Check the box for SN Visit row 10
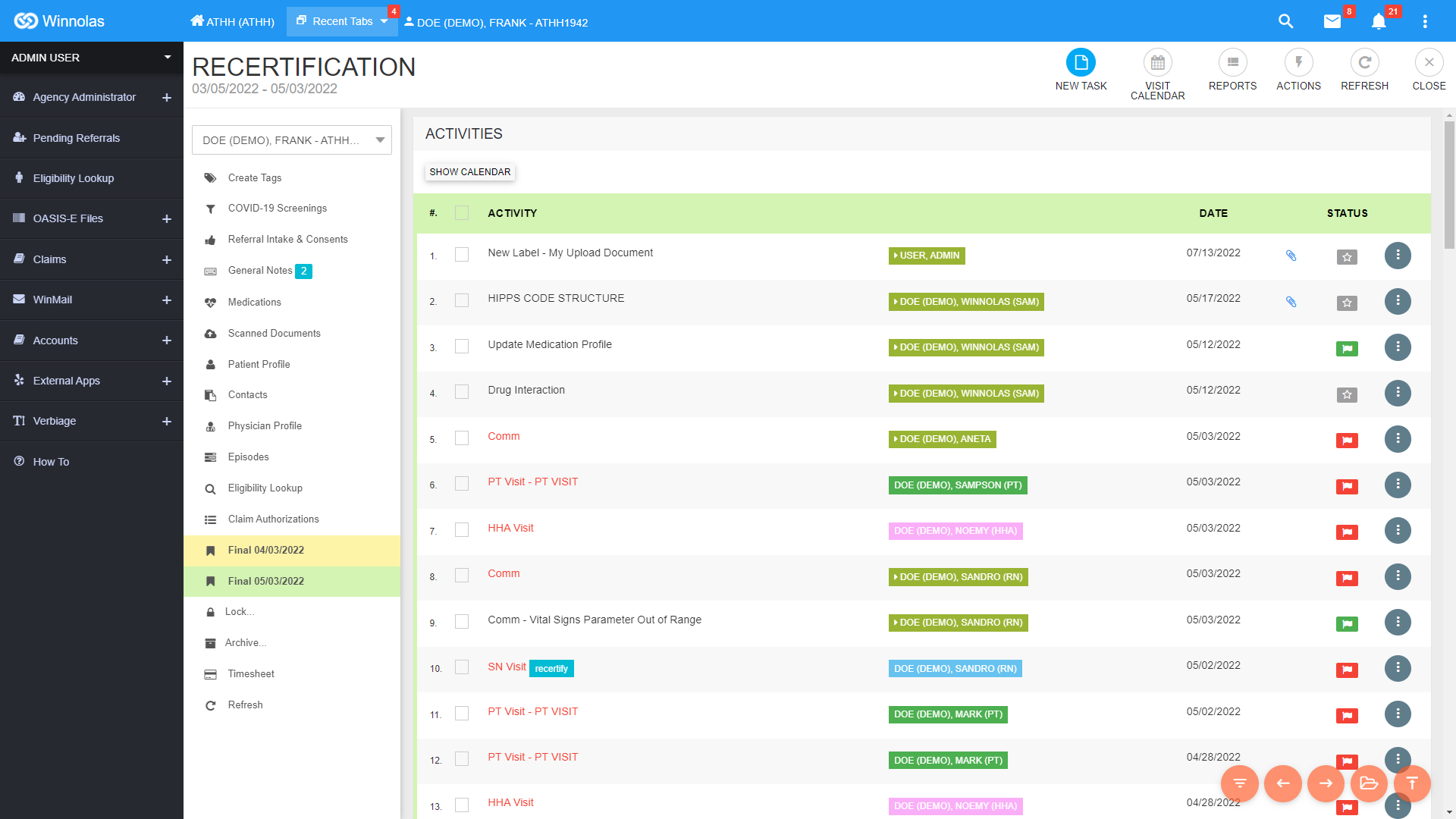 [x=462, y=667]
